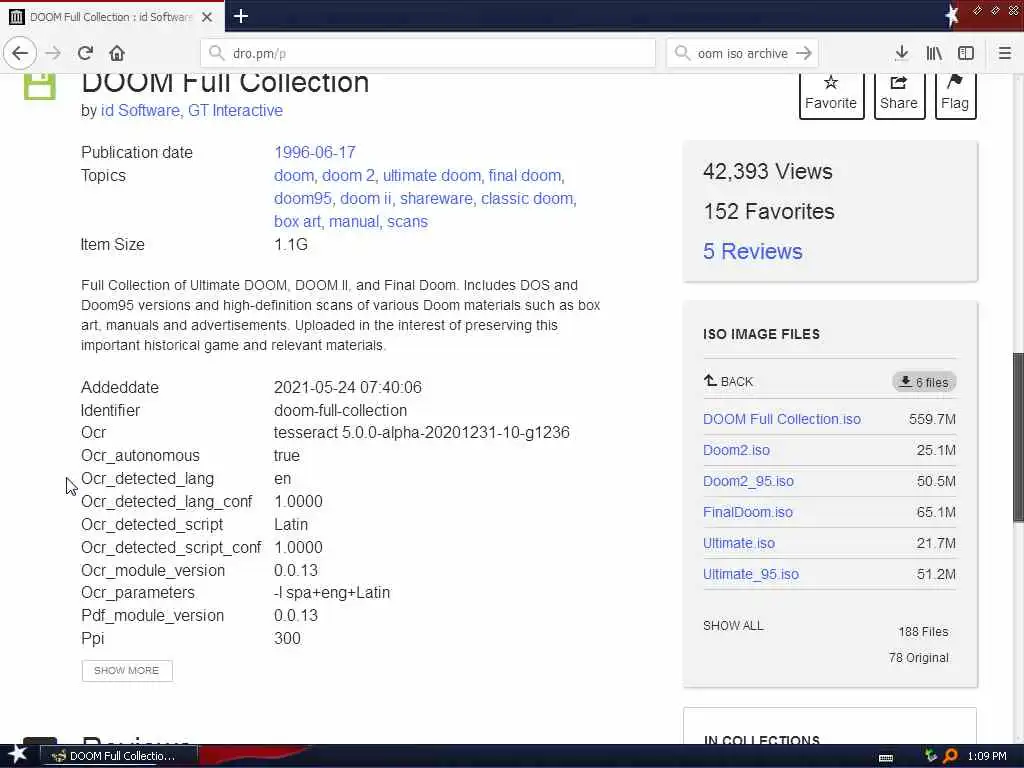Download Doom2.iso file
The image size is (1024, 768).
[736, 450]
